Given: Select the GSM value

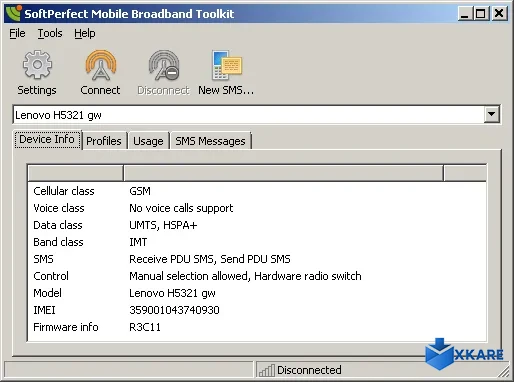Looking at the screenshot, I should pos(140,191).
